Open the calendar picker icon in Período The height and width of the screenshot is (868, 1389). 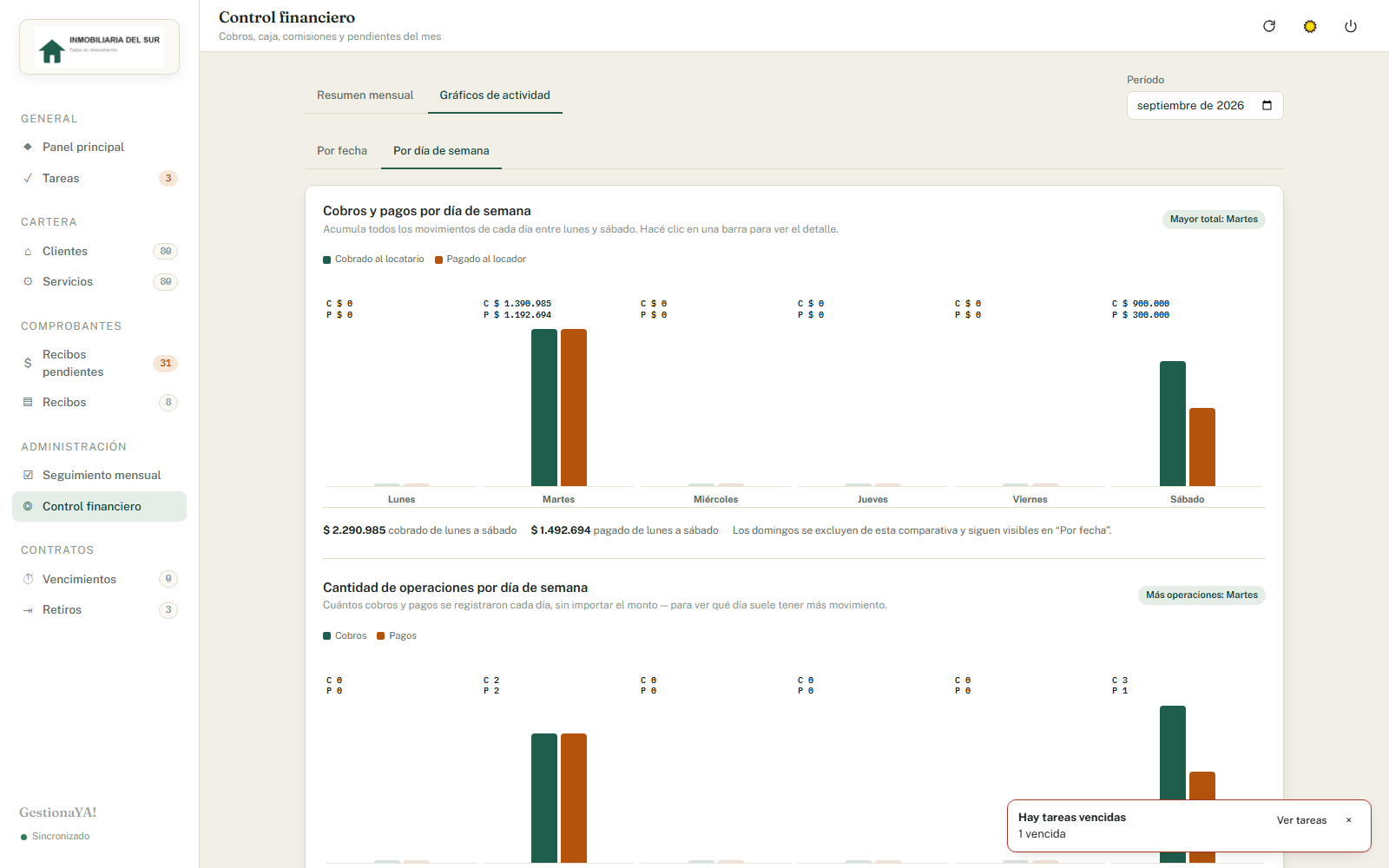click(x=1267, y=105)
